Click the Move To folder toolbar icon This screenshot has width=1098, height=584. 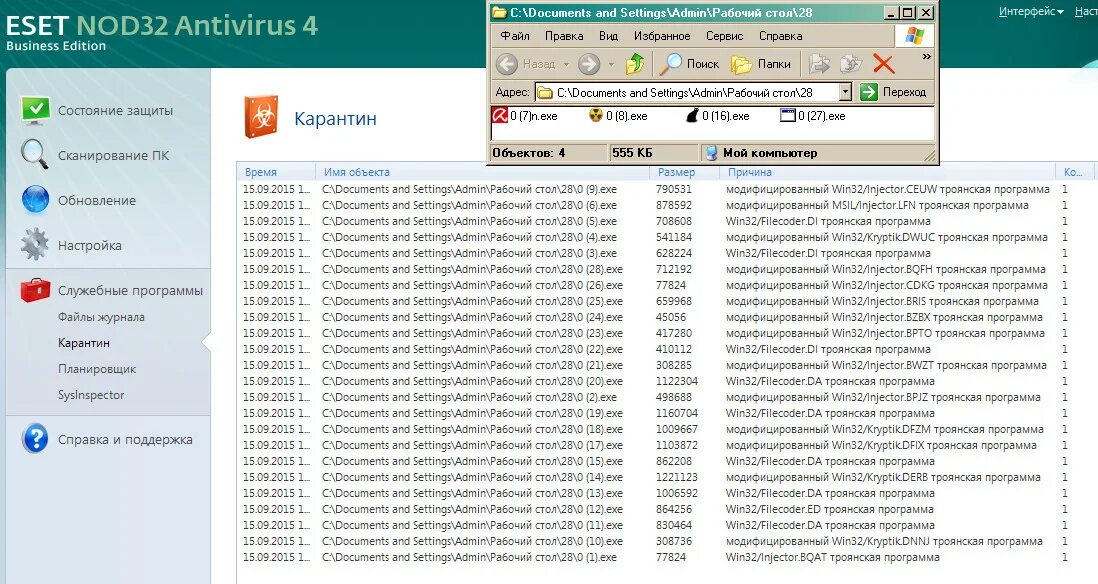point(819,64)
